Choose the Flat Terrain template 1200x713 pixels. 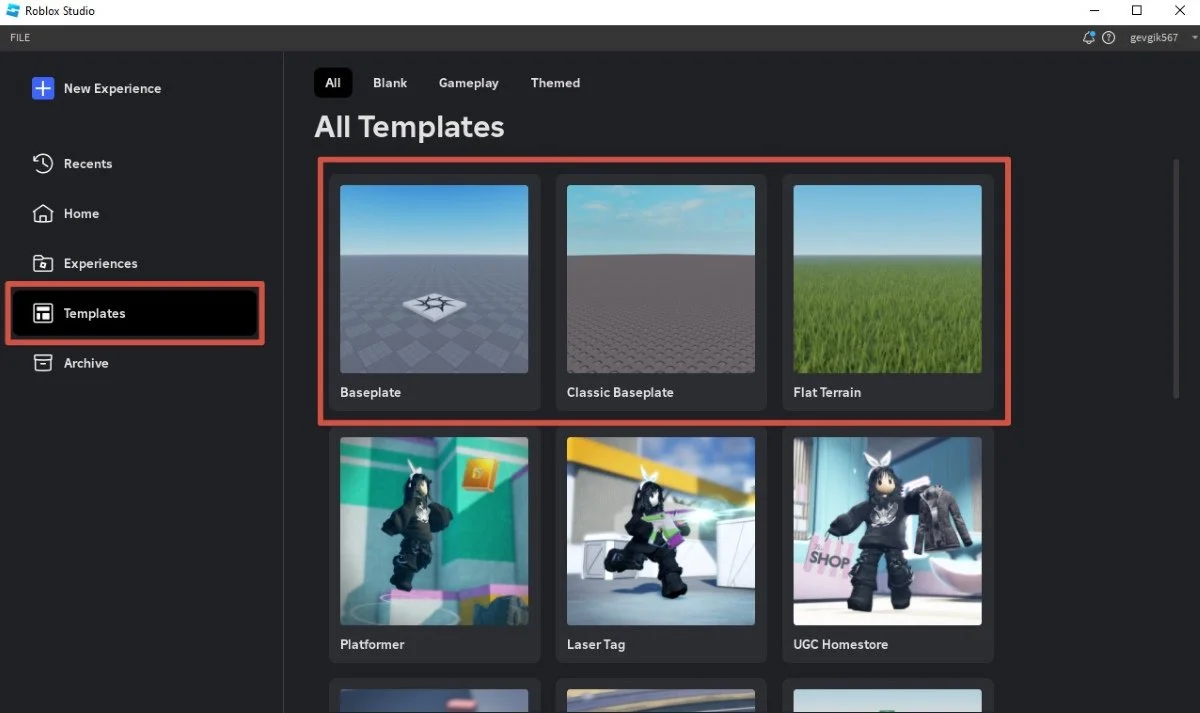tap(888, 293)
